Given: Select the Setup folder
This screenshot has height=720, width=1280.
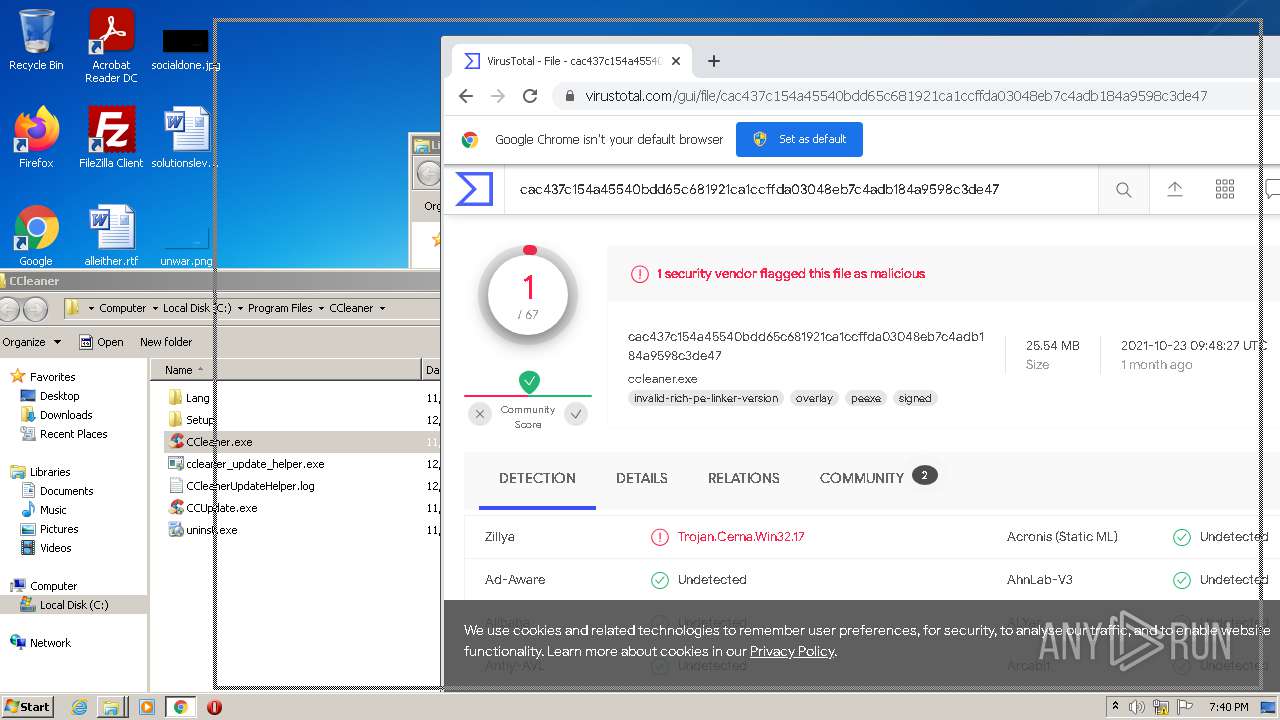Looking at the screenshot, I should pyautogui.click(x=191, y=420).
